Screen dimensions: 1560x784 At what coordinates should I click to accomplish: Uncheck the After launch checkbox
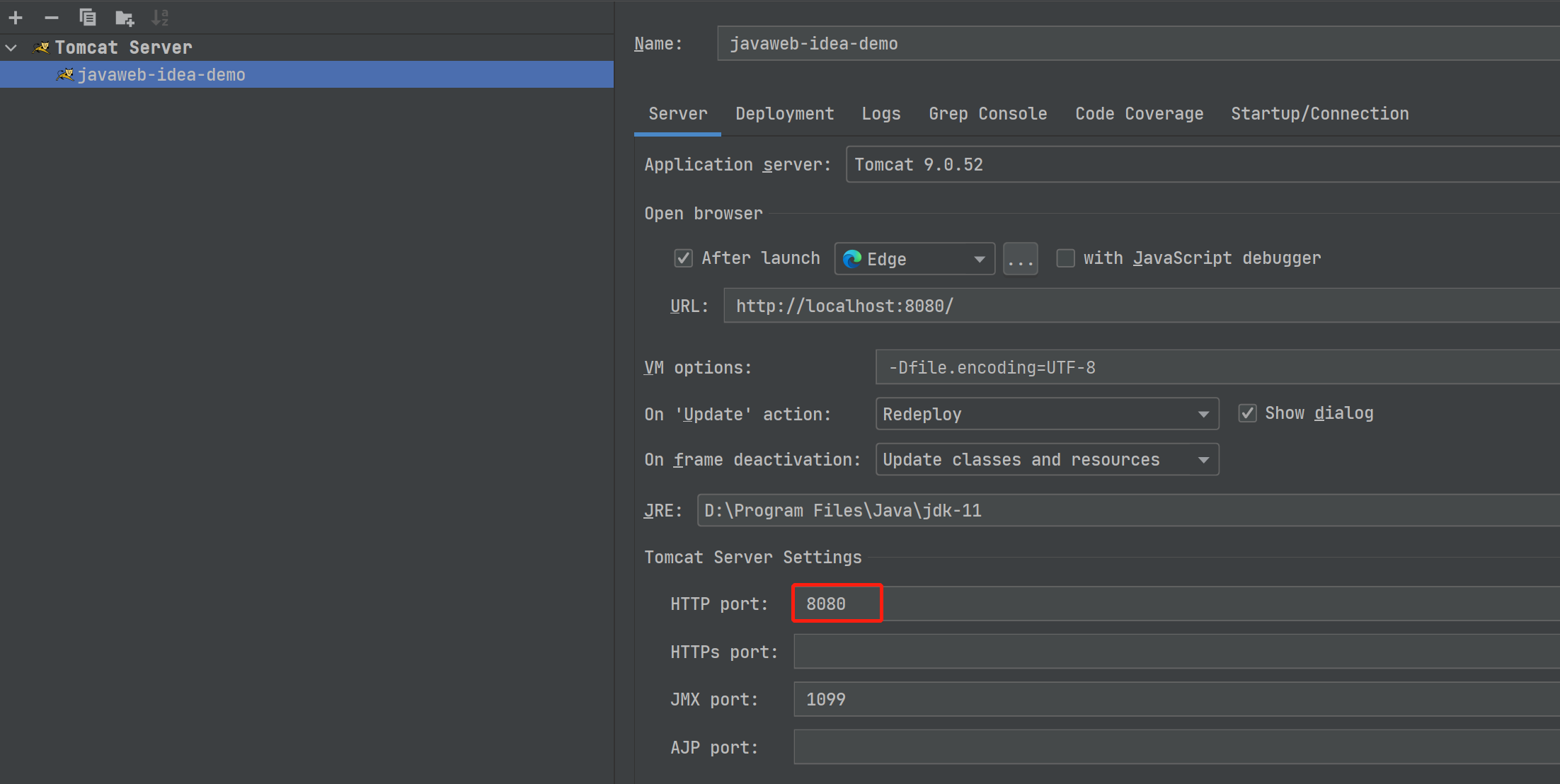point(683,258)
